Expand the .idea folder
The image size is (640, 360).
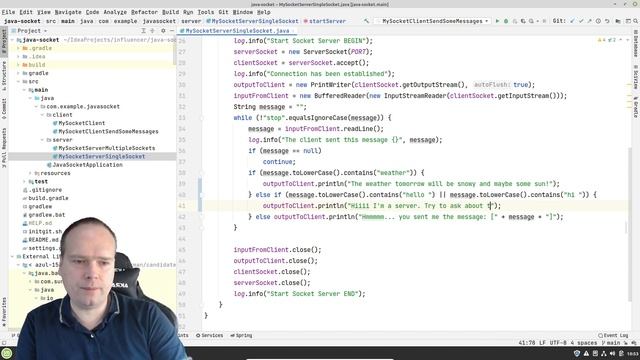pos(18,56)
